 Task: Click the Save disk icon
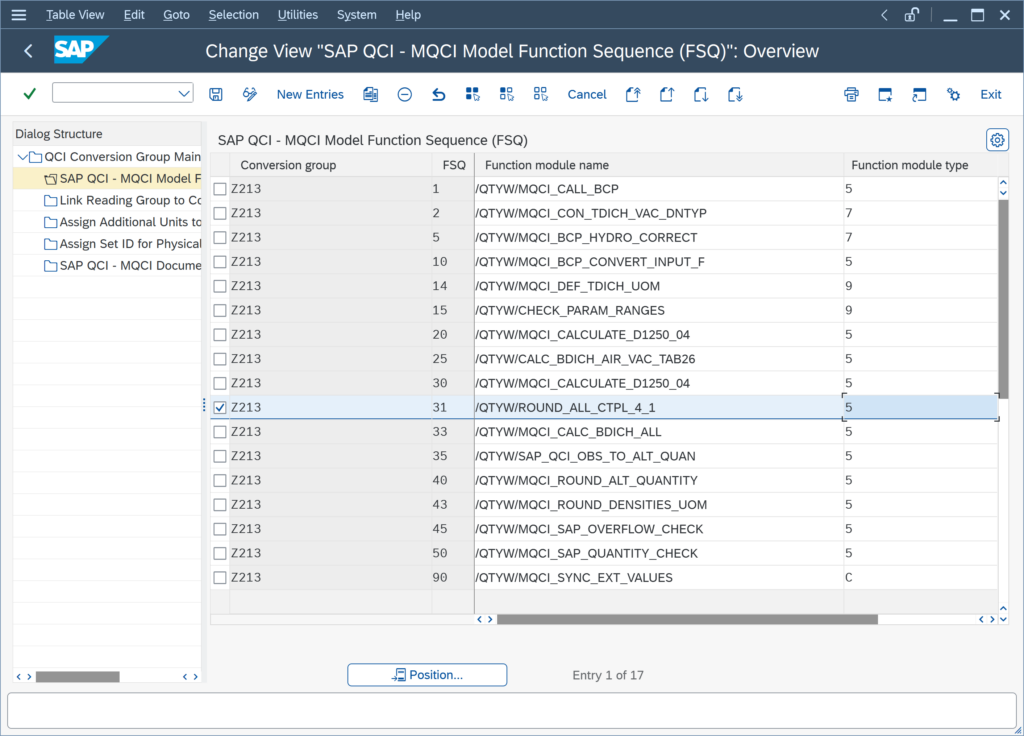pyautogui.click(x=216, y=94)
